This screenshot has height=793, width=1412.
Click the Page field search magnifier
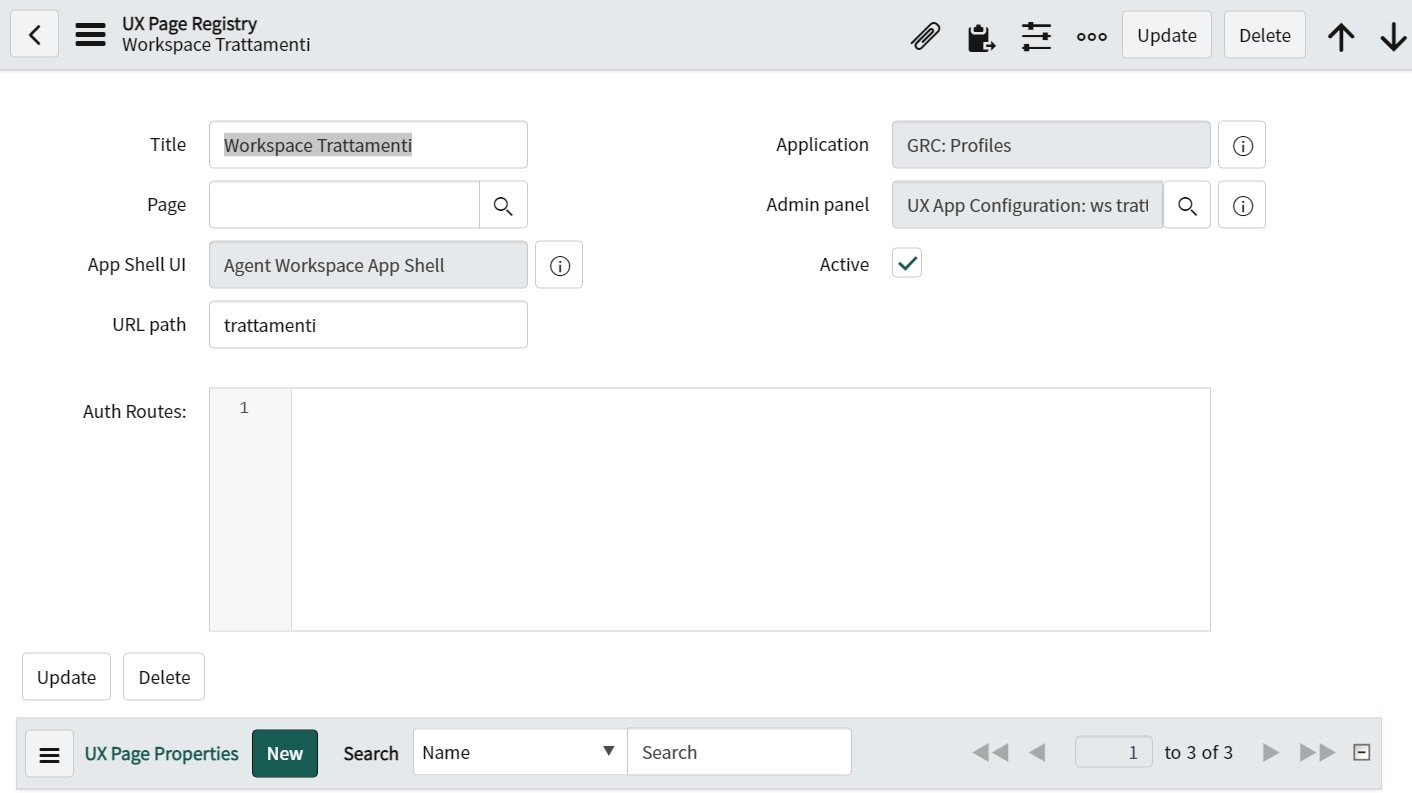(x=504, y=204)
